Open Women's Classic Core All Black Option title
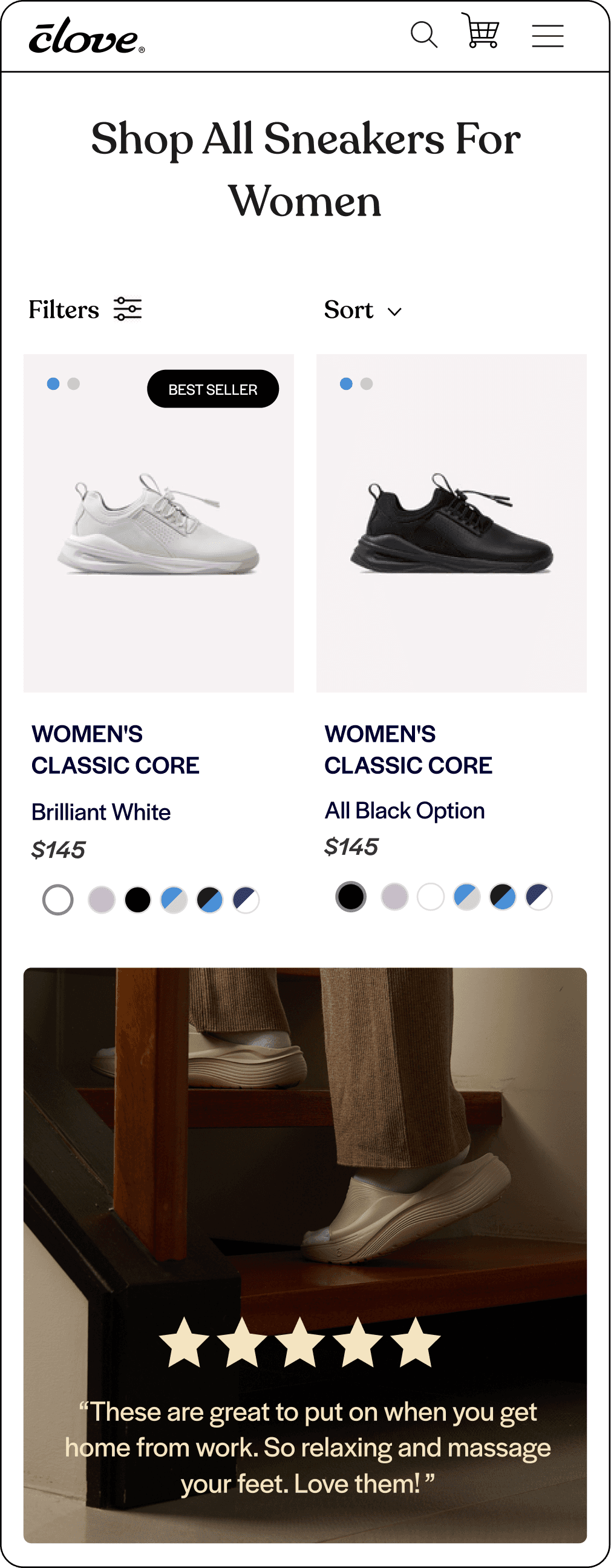The height and width of the screenshot is (1568, 611). click(x=408, y=749)
